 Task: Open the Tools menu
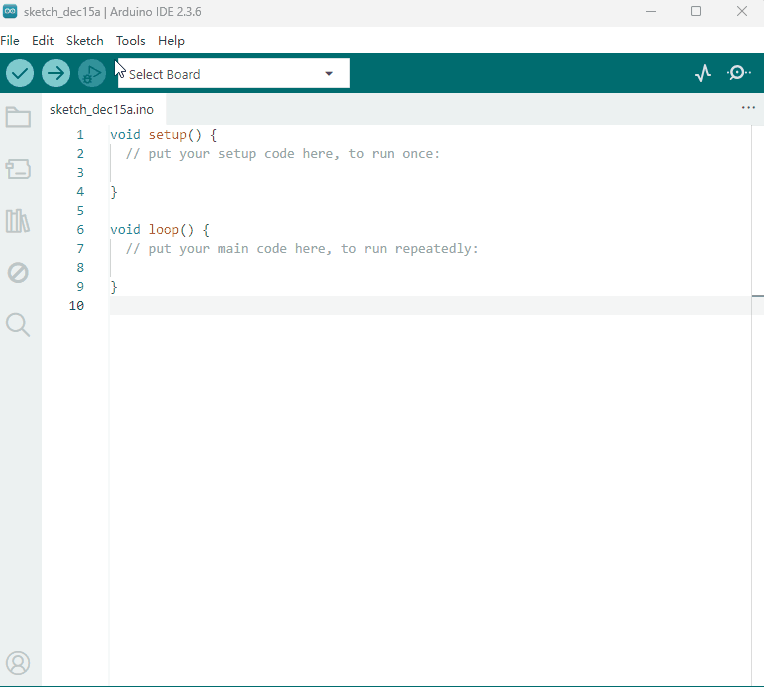pyautogui.click(x=131, y=41)
